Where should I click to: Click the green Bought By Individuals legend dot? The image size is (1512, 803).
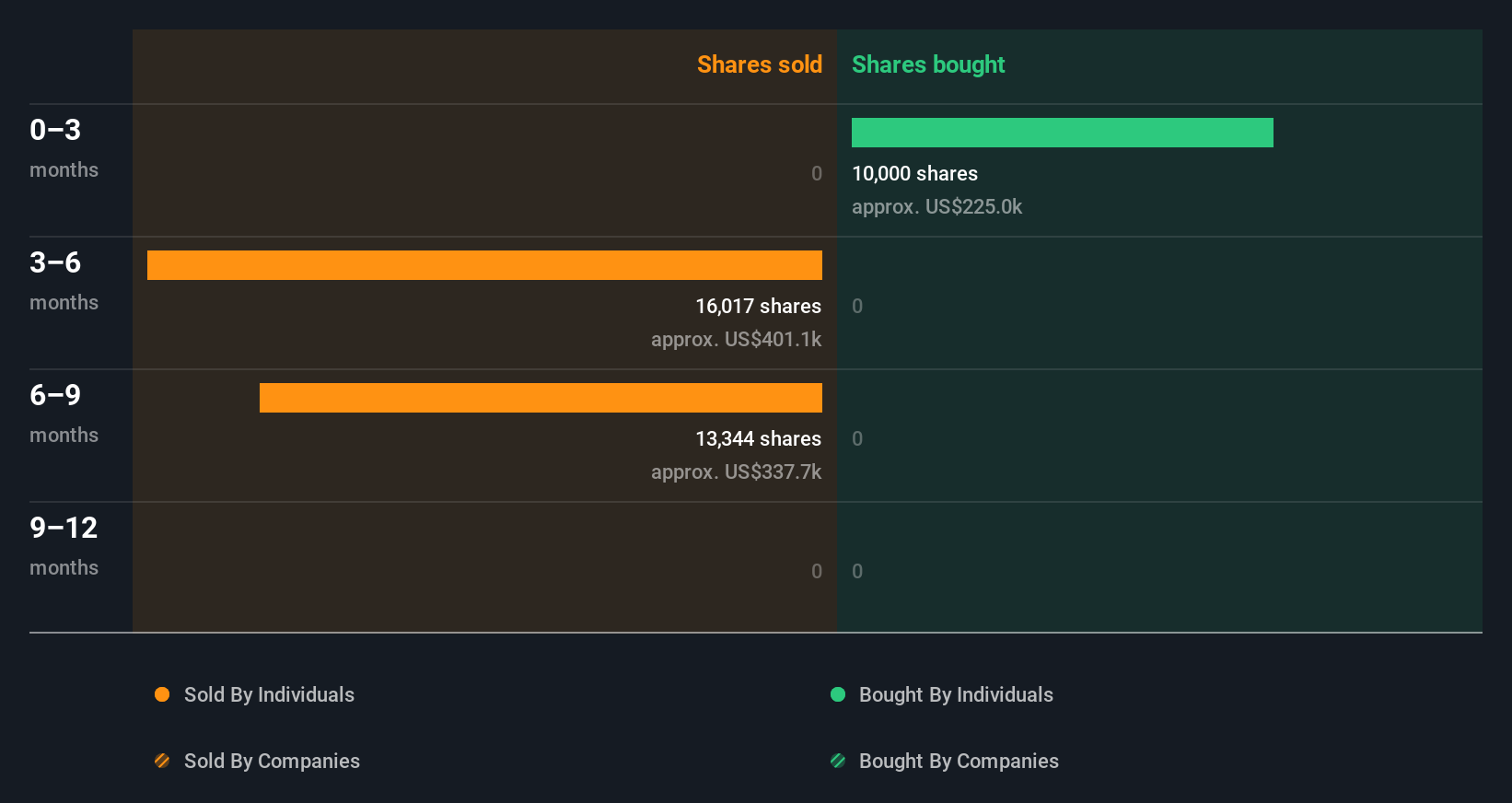838,694
